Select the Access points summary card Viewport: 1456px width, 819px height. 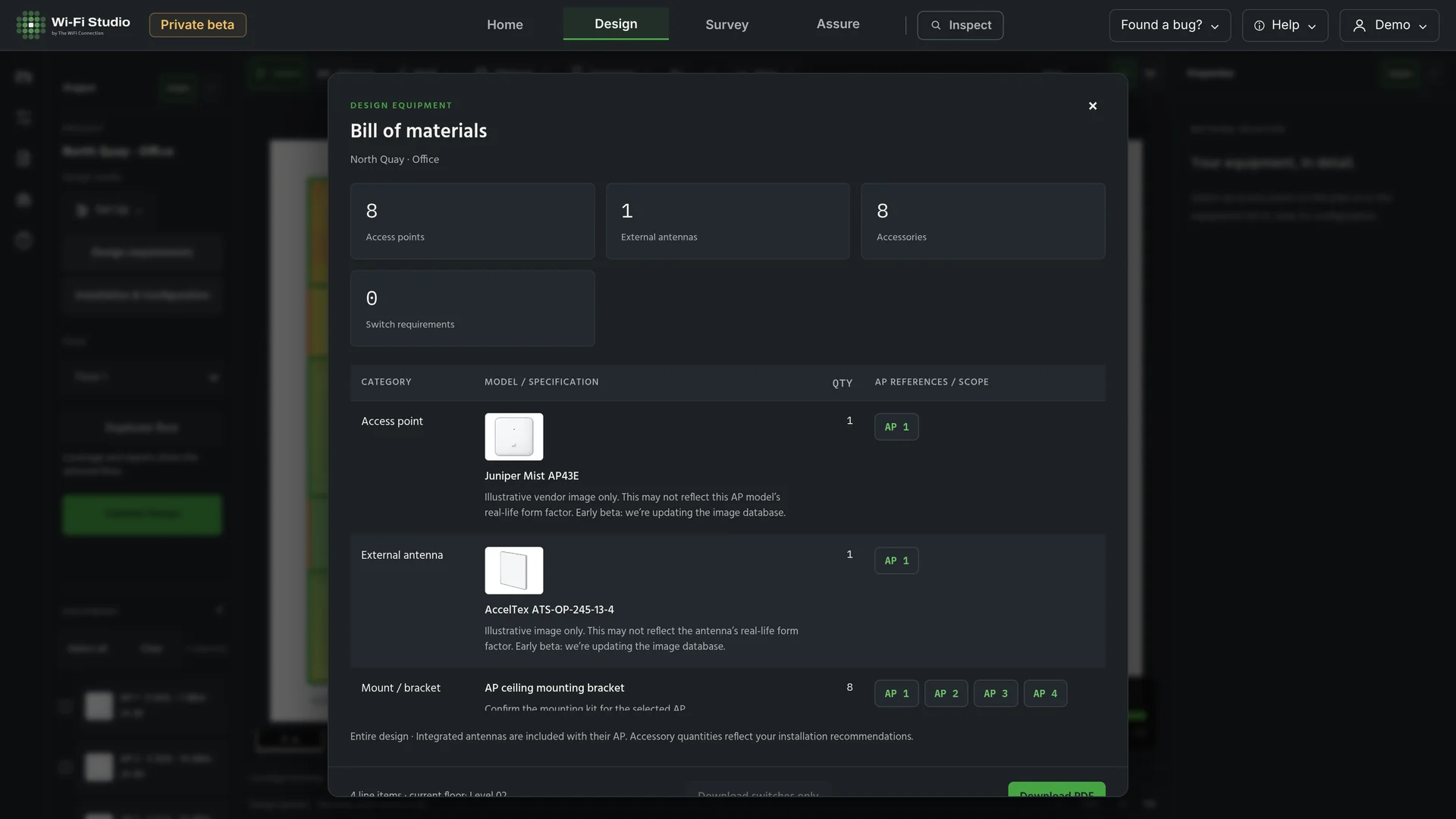[472, 221]
